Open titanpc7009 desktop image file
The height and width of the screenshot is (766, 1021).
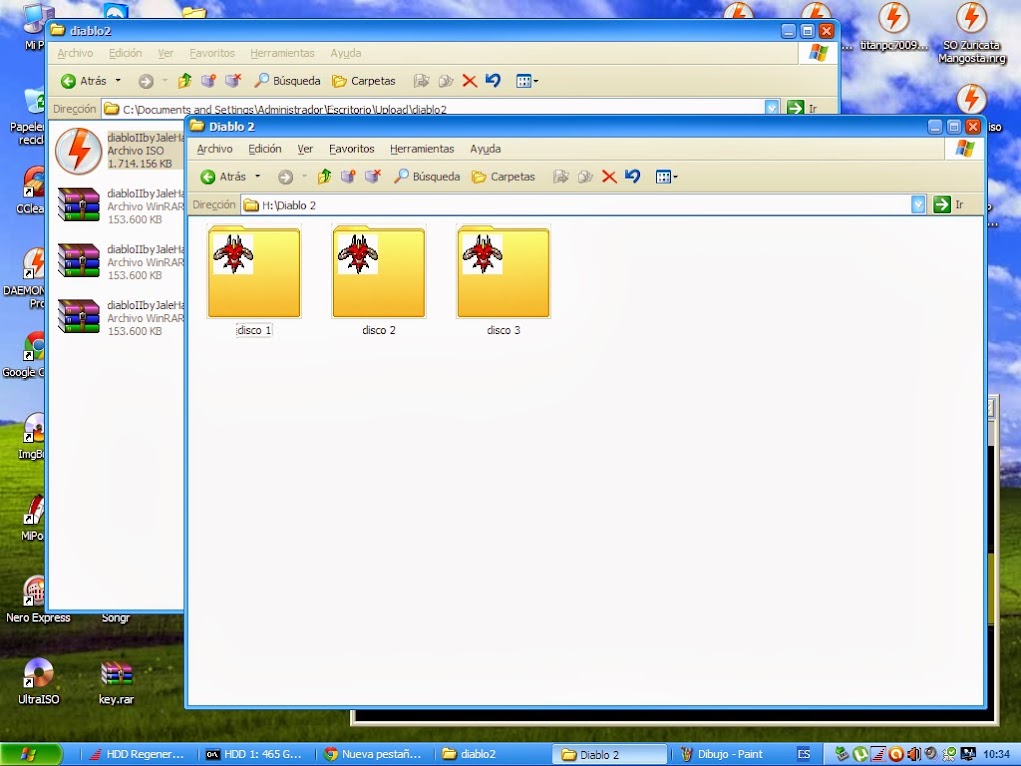pyautogui.click(x=894, y=27)
